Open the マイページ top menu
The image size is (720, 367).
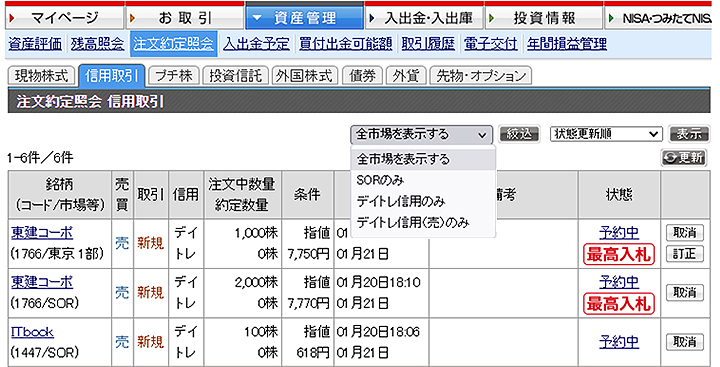pyautogui.click(x=64, y=17)
